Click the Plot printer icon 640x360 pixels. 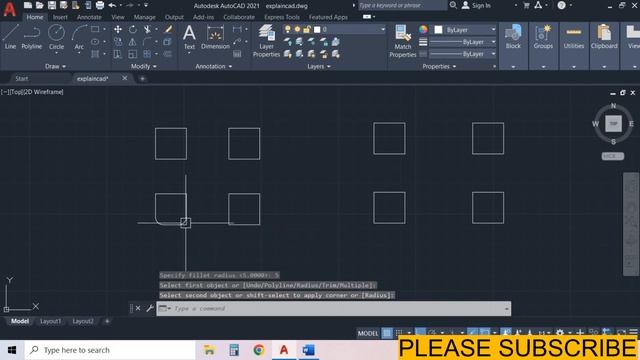[100, 5]
